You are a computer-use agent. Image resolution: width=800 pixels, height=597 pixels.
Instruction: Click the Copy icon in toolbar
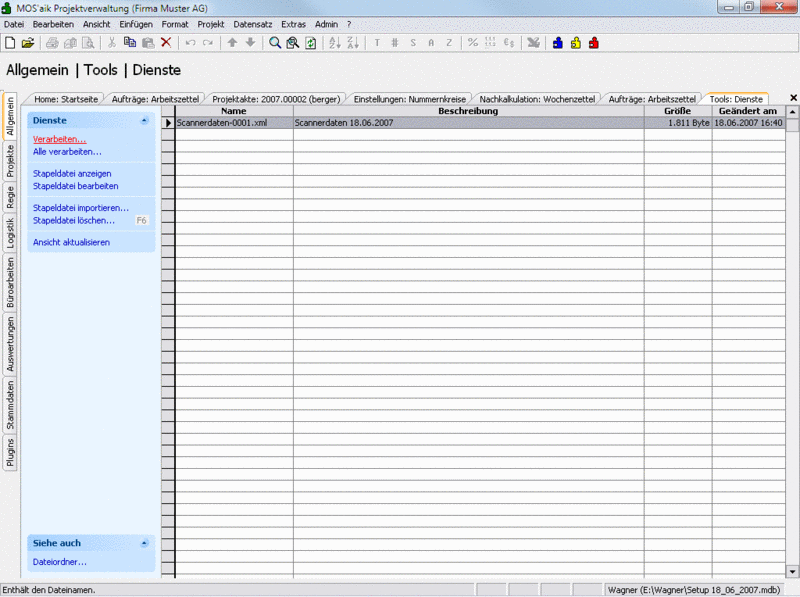(130, 43)
